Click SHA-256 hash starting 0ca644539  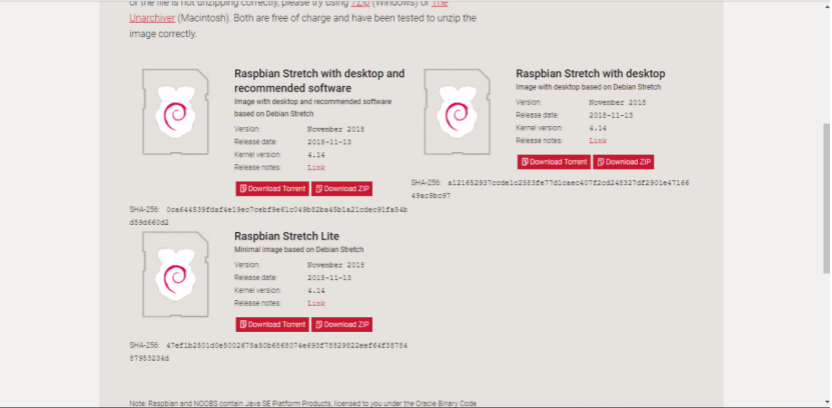click(x=268, y=216)
